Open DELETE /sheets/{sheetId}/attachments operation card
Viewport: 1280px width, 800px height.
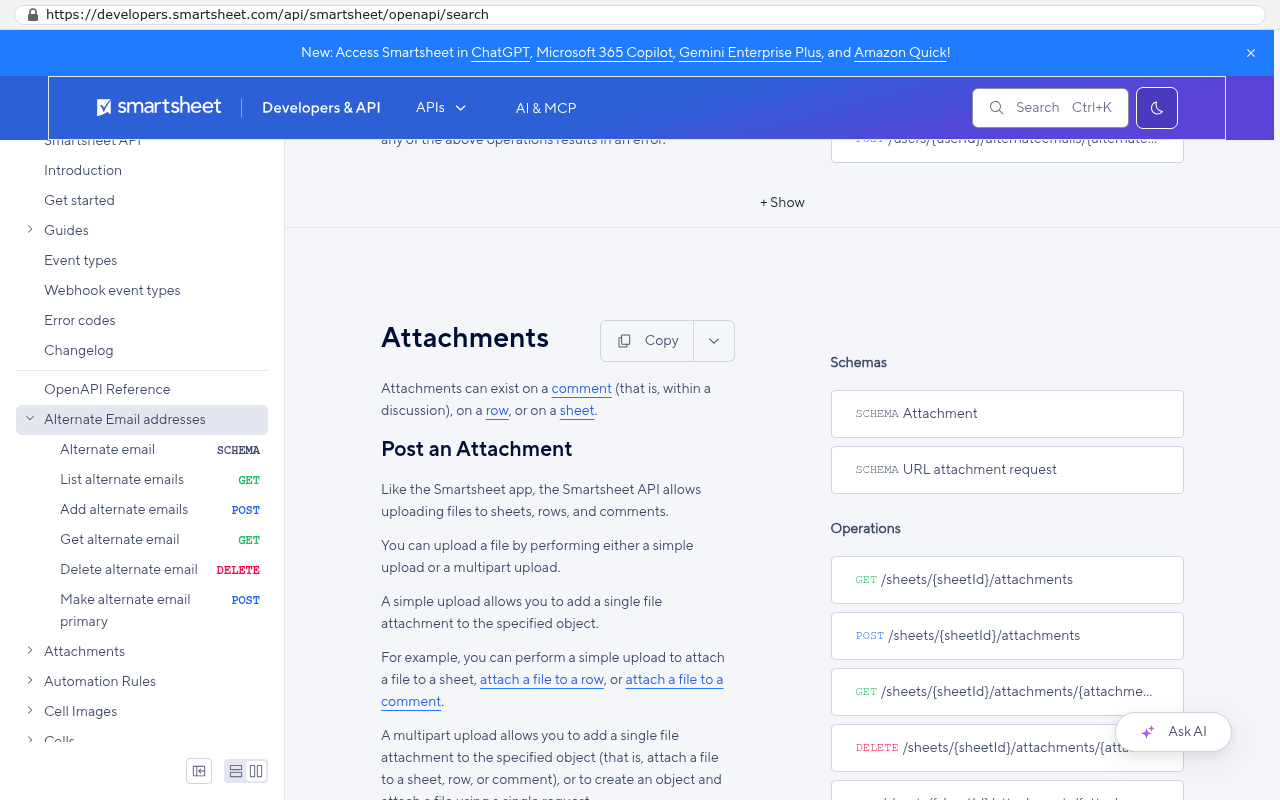point(1007,748)
